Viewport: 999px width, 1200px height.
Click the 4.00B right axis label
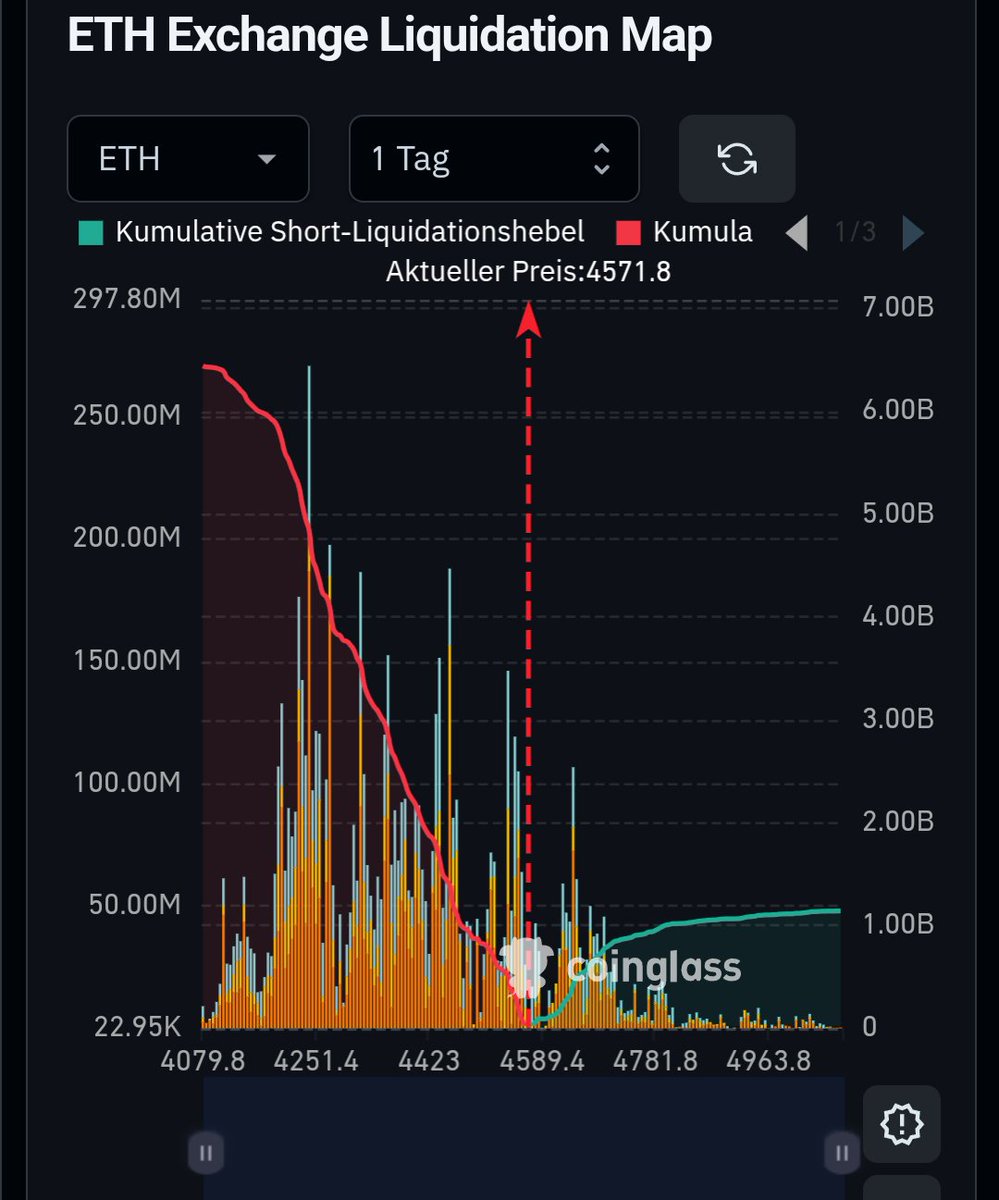[x=898, y=615]
